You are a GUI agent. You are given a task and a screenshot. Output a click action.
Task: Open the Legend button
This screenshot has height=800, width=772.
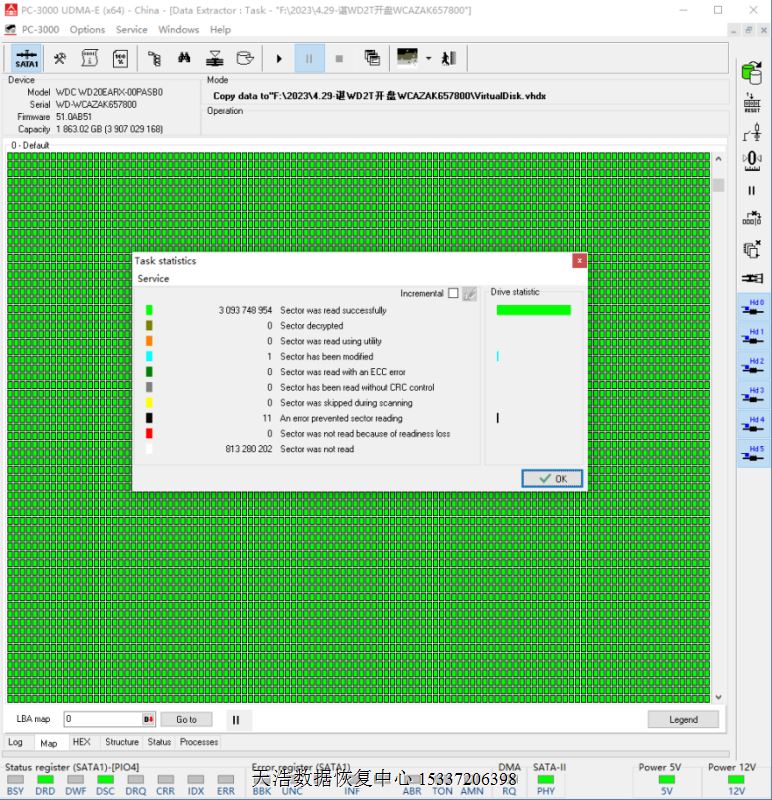click(683, 719)
